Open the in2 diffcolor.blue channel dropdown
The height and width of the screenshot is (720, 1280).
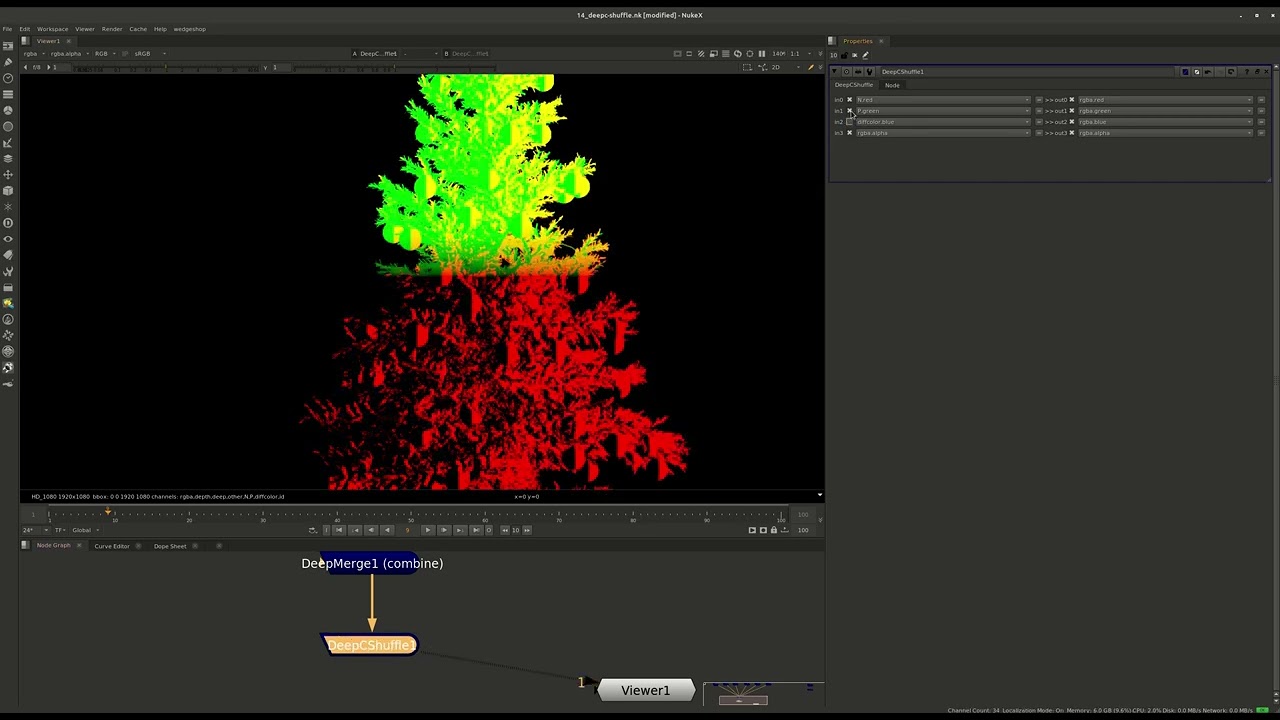click(943, 122)
